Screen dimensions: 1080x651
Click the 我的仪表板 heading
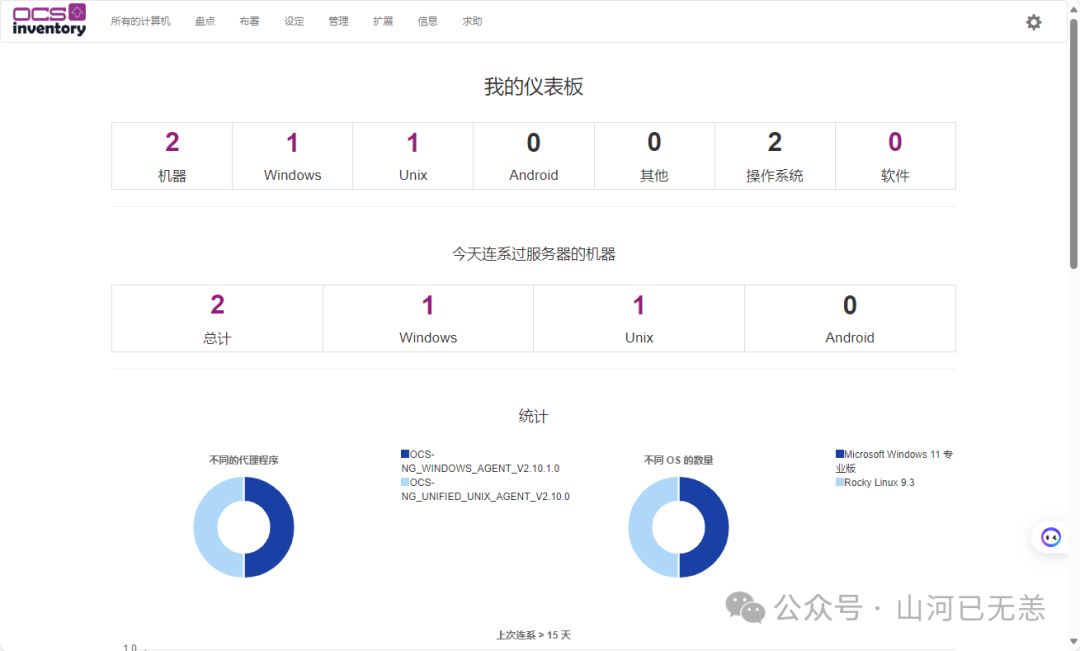(x=534, y=87)
